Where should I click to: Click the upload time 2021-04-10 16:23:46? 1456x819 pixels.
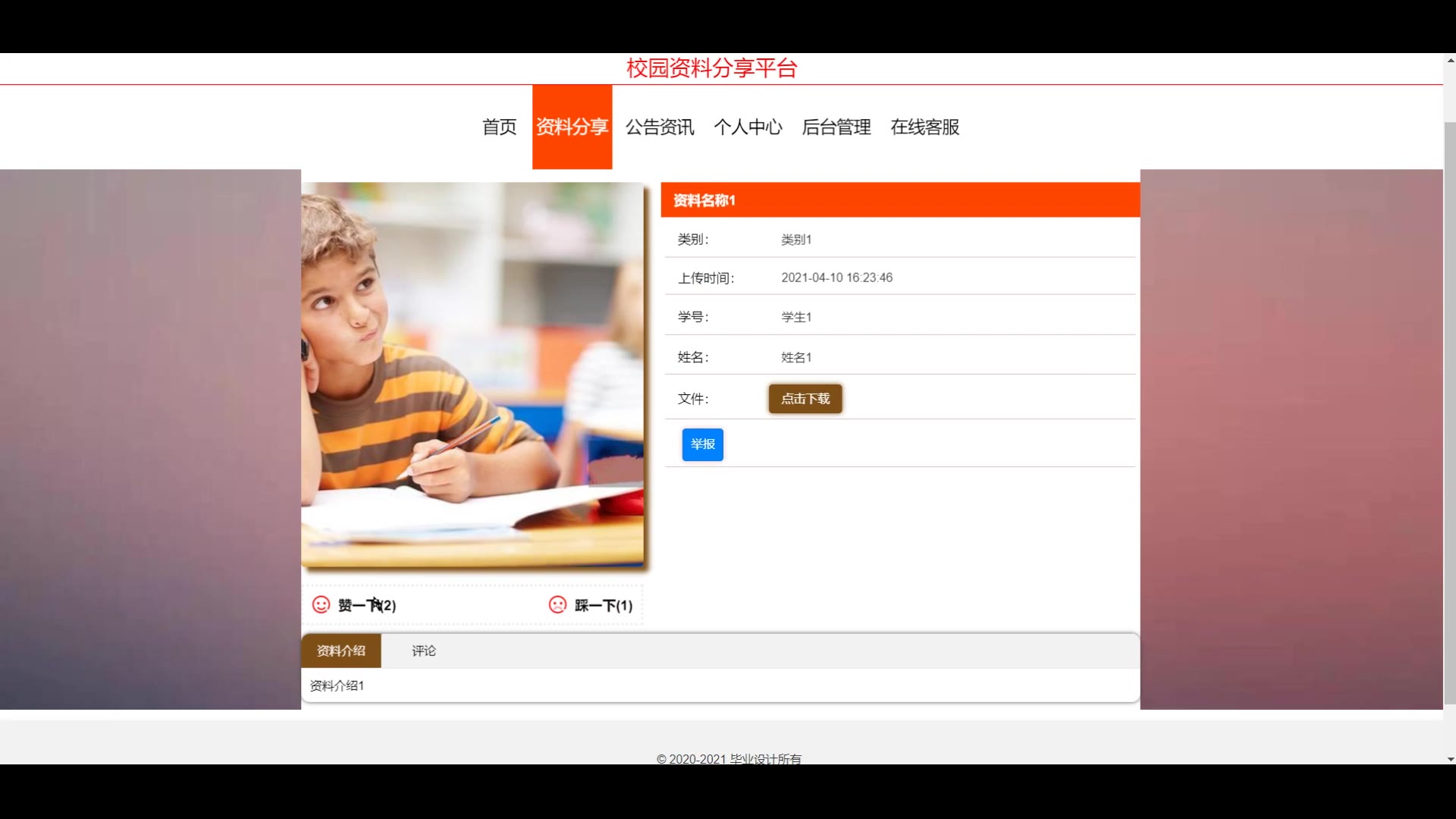click(837, 278)
